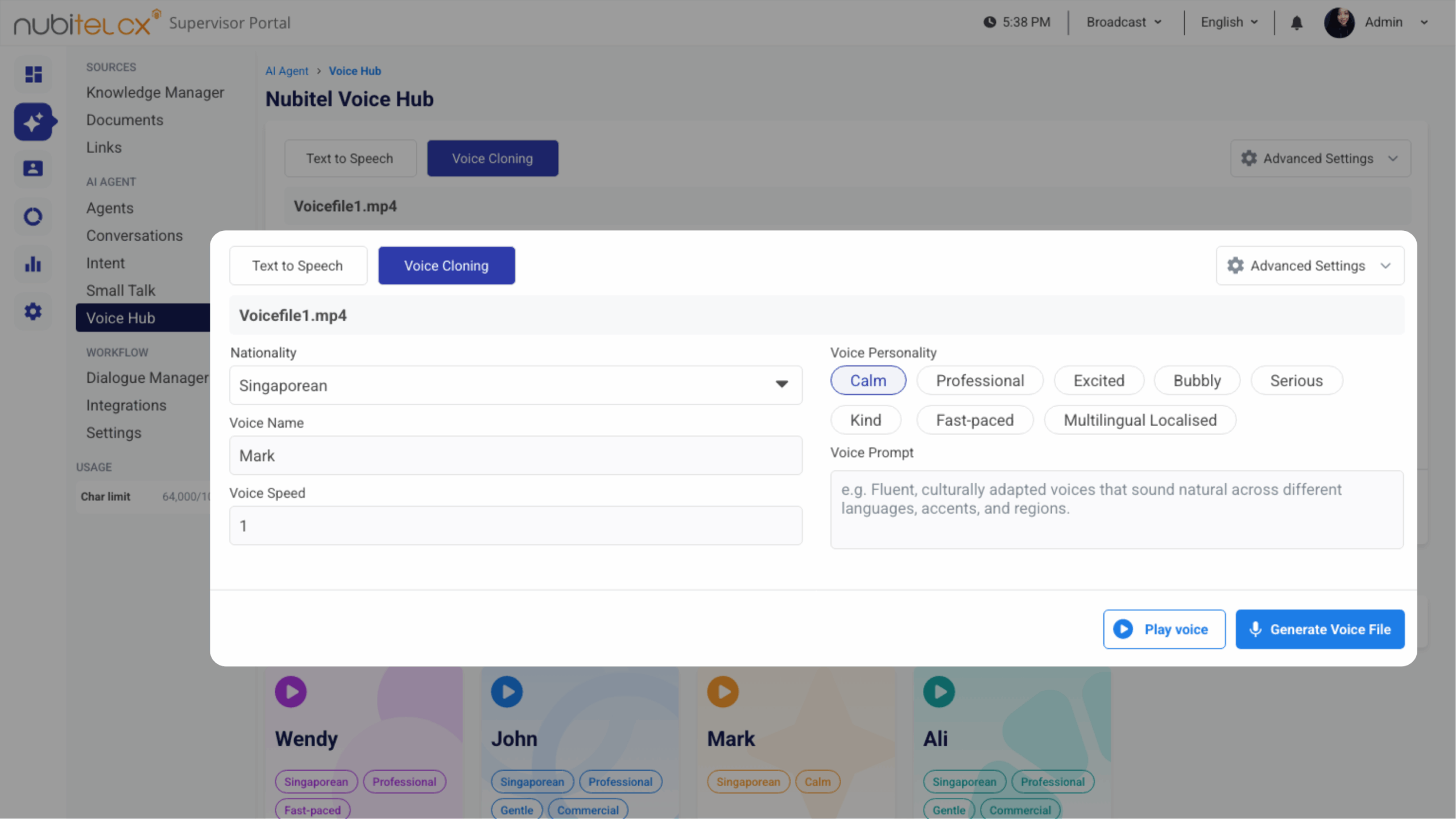Open Links in sidebar

104,147
